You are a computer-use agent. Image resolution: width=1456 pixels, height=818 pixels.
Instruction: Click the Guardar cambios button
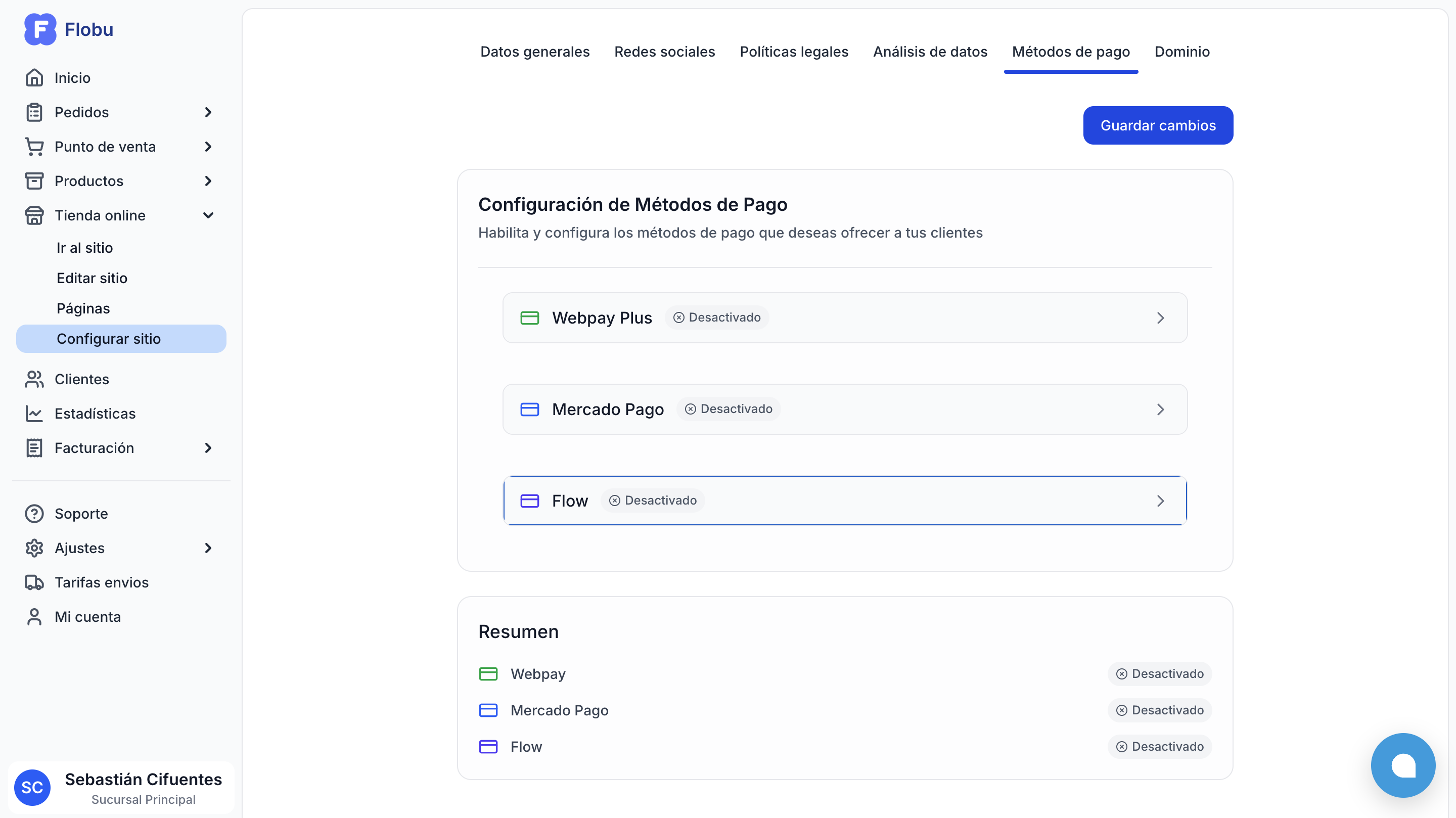coord(1158,125)
